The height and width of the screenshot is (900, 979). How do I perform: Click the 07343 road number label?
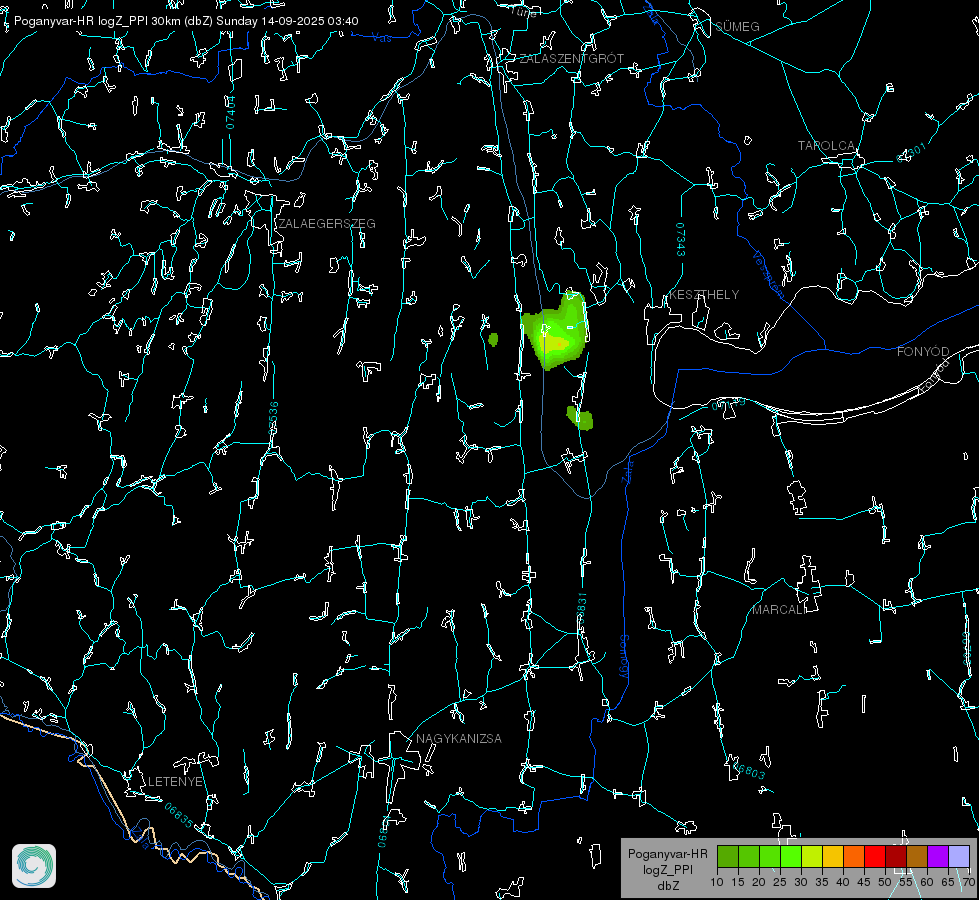(x=681, y=240)
